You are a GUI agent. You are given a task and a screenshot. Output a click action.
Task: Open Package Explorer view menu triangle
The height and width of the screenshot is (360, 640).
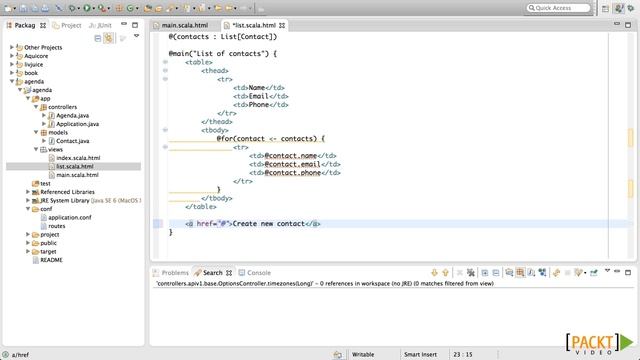tap(136, 36)
